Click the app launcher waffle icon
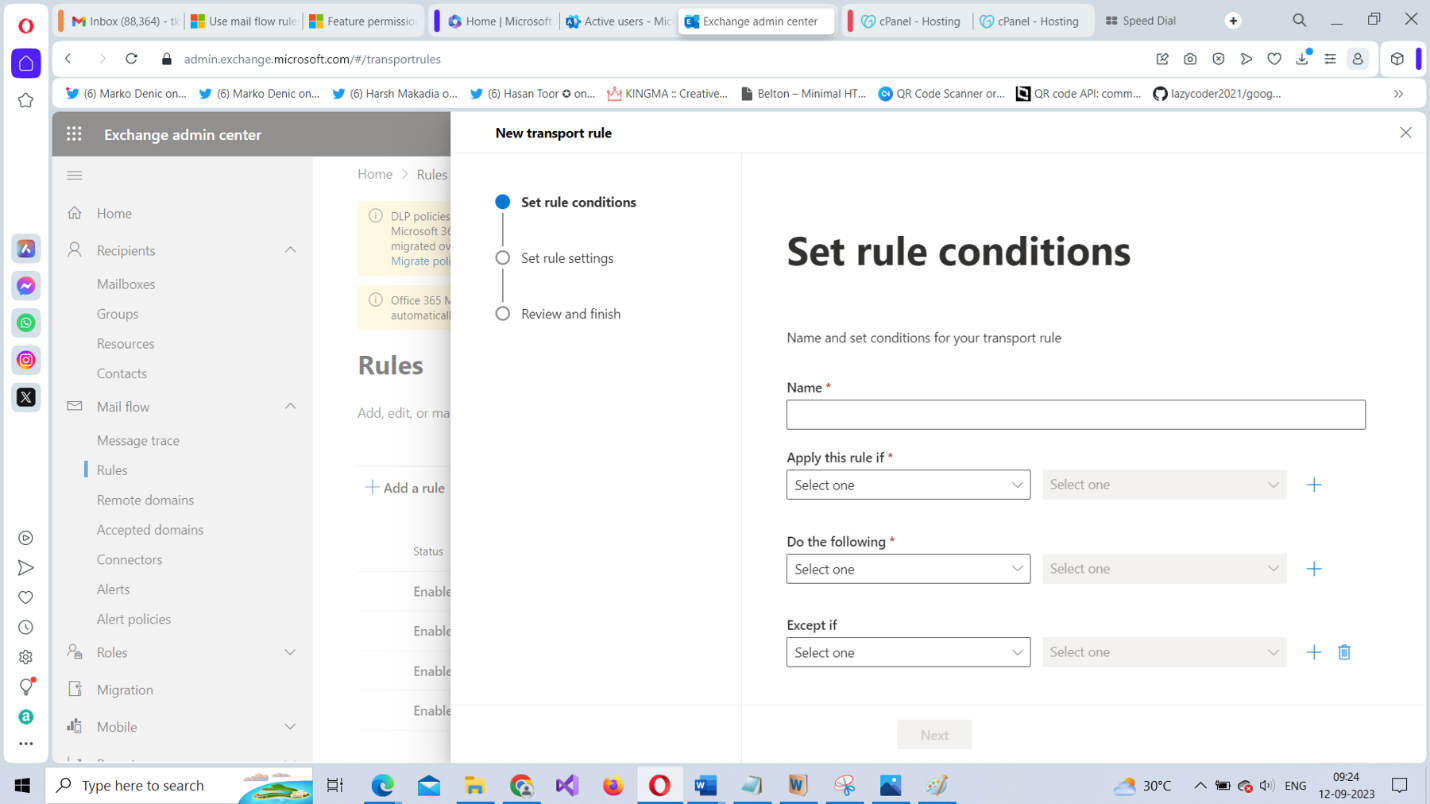Viewport: 1430px width, 804px height. (x=74, y=134)
